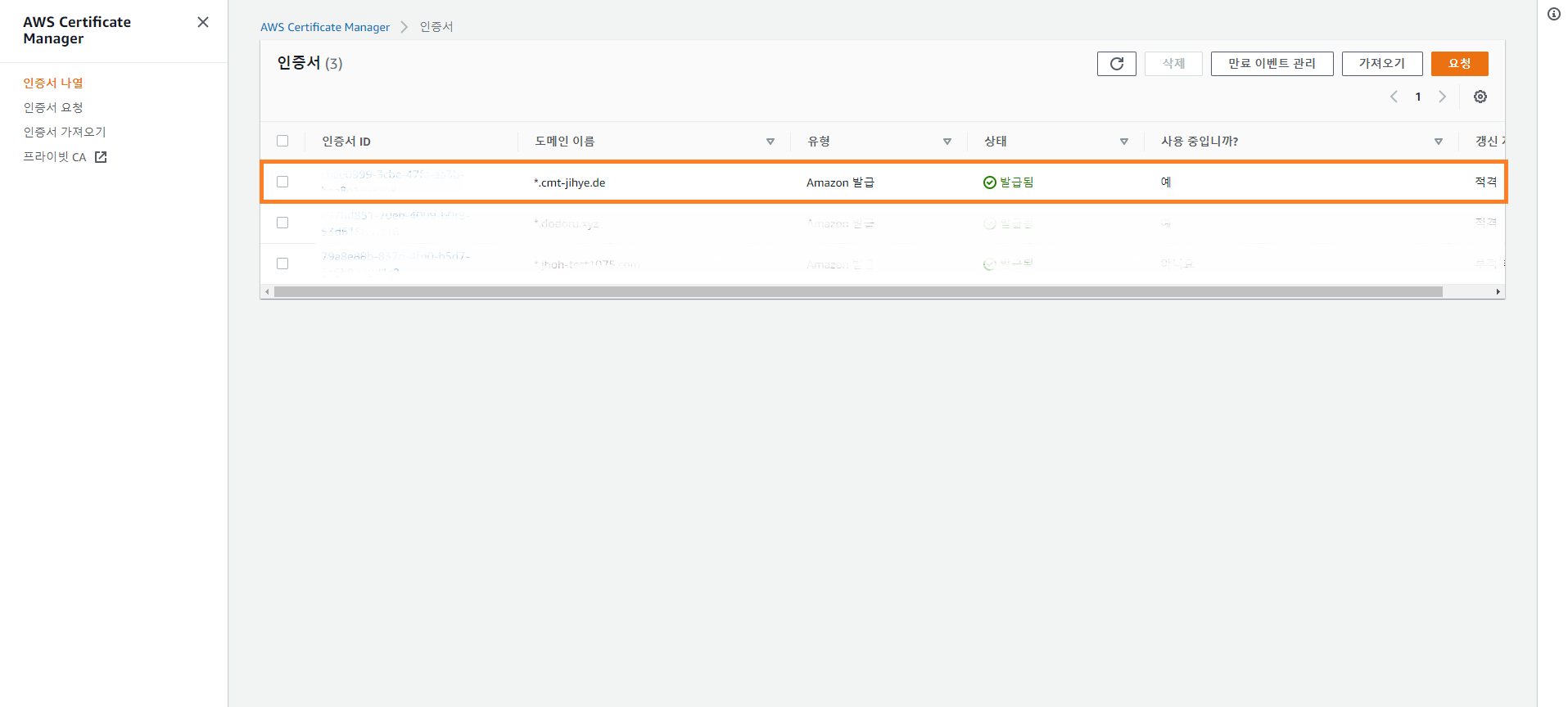
Task: Select page number 1
Action: point(1418,97)
